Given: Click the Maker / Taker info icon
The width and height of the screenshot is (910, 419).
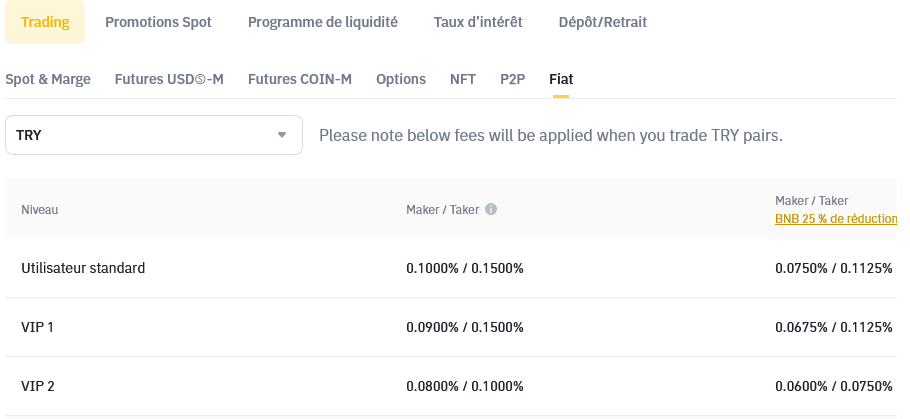Looking at the screenshot, I should coord(491,210).
